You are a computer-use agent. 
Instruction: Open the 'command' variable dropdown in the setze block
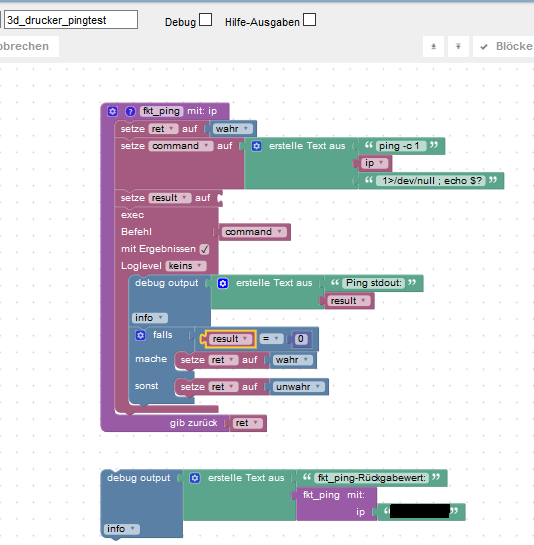[x=181, y=146]
